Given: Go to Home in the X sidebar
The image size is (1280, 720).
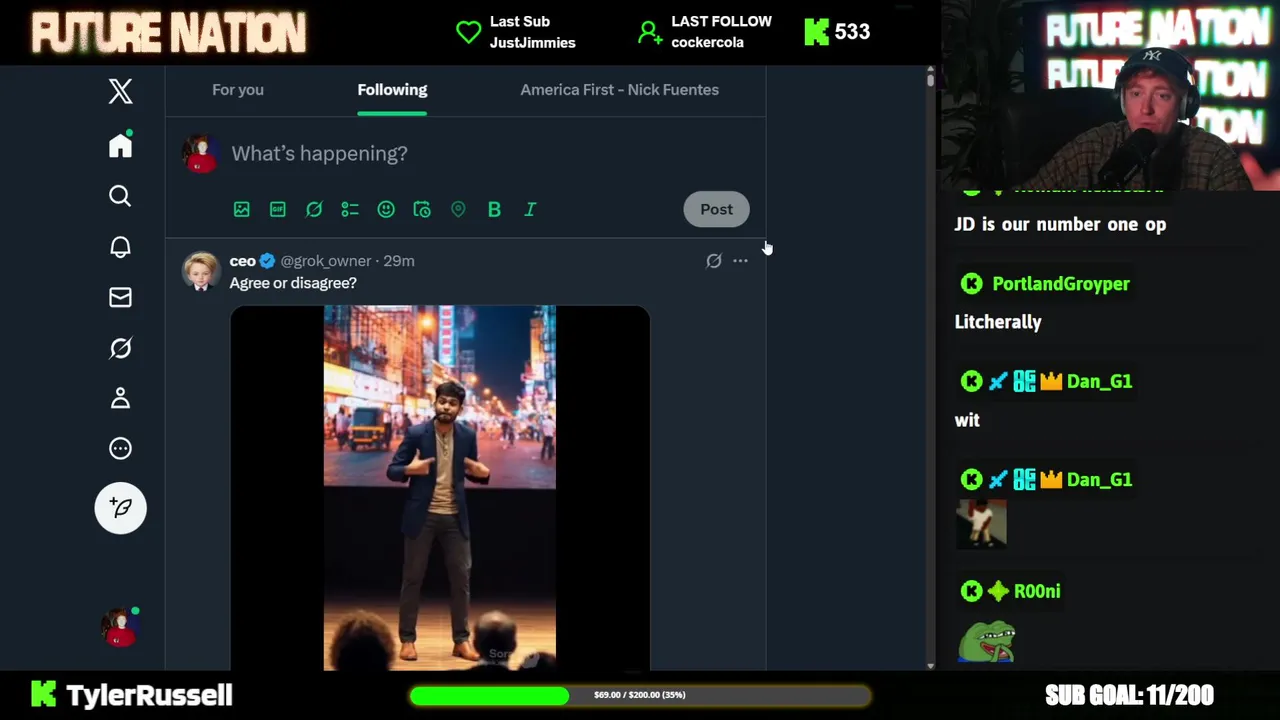Looking at the screenshot, I should click(x=120, y=145).
